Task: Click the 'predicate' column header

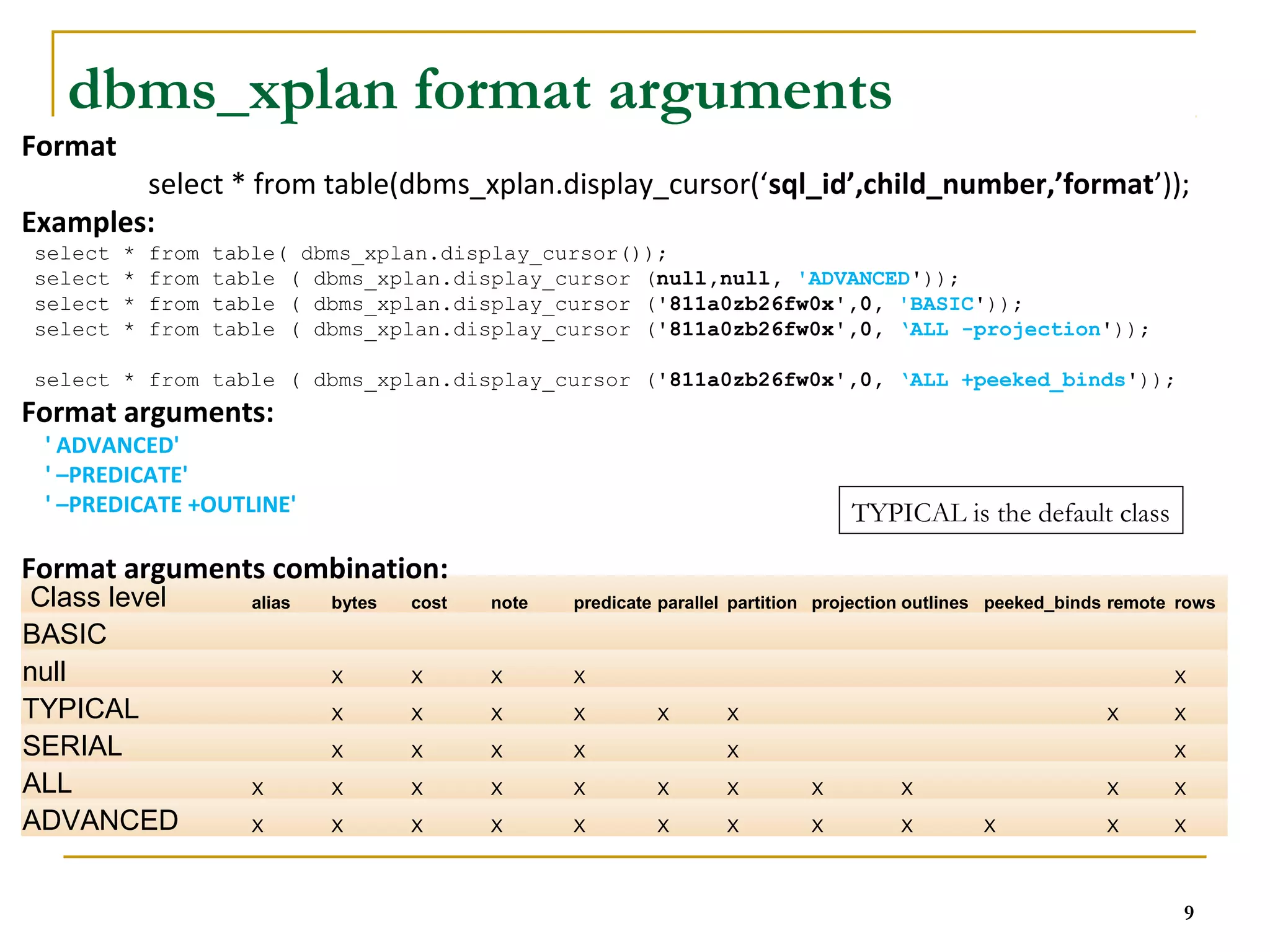Action: [612, 603]
